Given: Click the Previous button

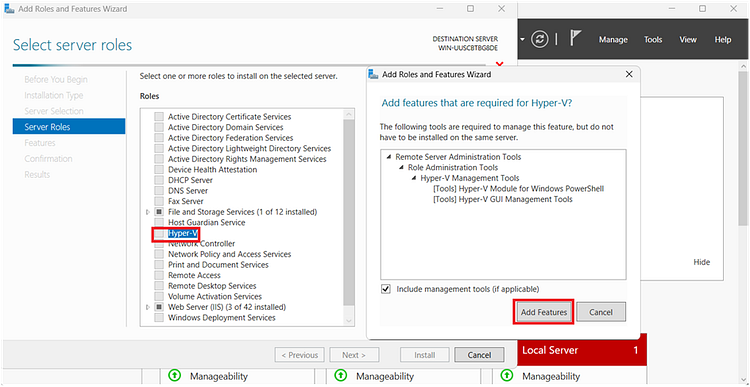Looking at the screenshot, I should (299, 355).
